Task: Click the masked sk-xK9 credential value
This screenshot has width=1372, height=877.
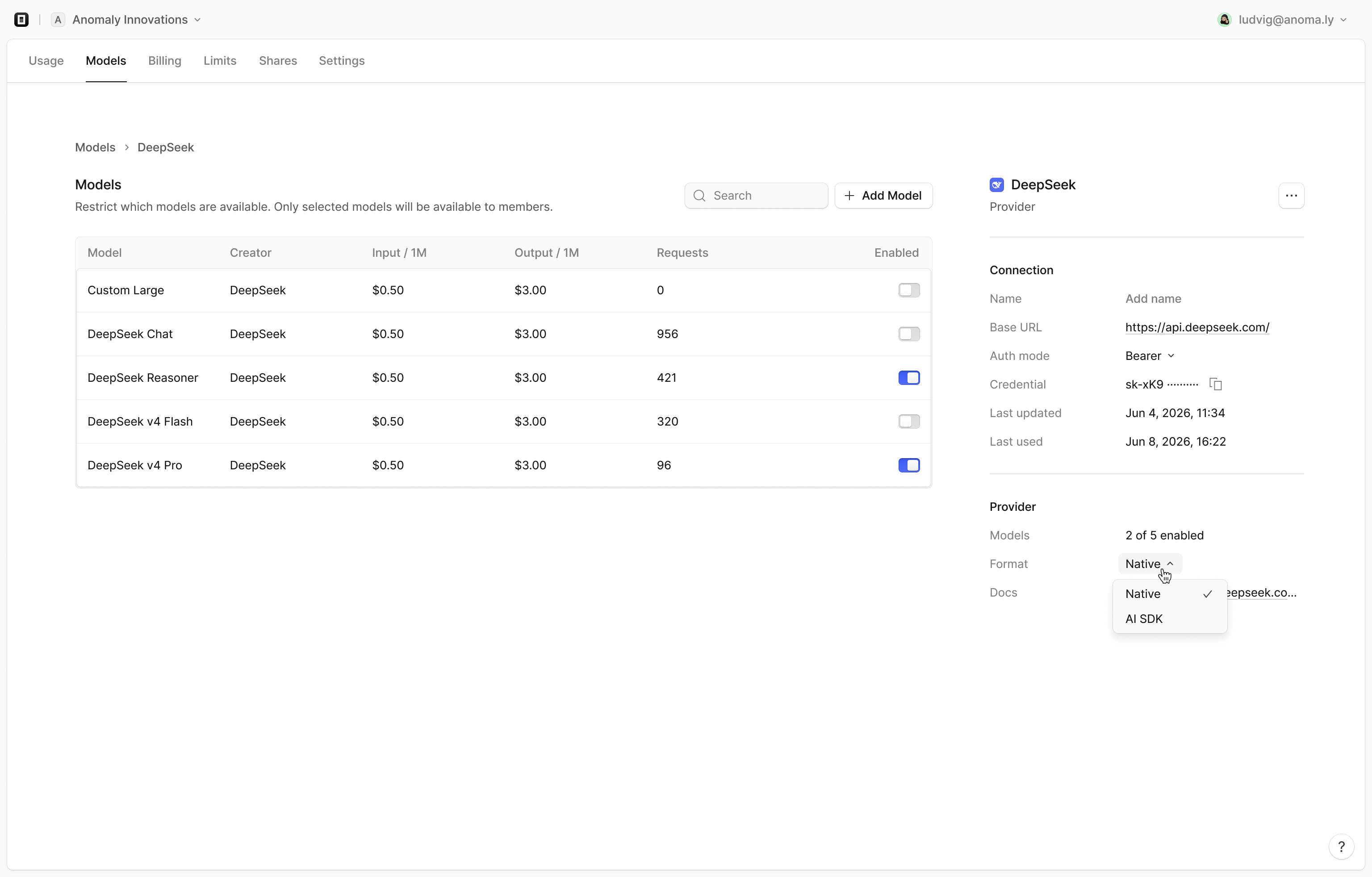Action: point(1162,384)
